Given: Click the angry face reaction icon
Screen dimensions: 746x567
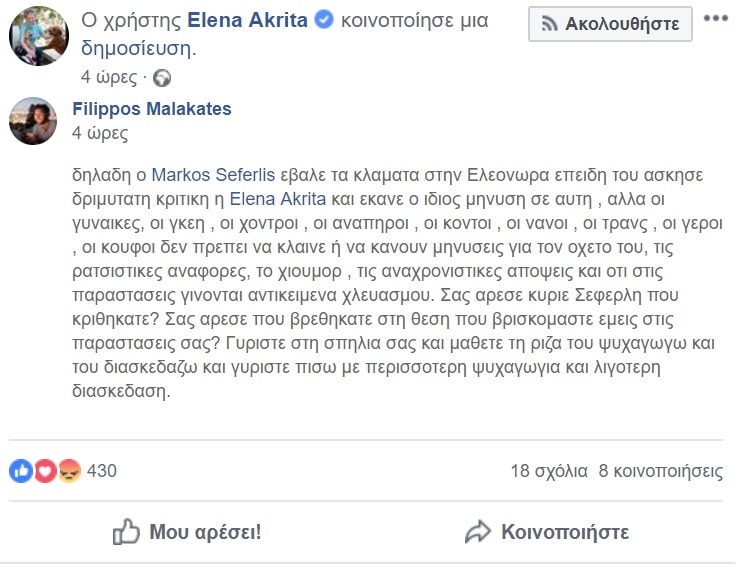Looking at the screenshot, I should [69, 470].
